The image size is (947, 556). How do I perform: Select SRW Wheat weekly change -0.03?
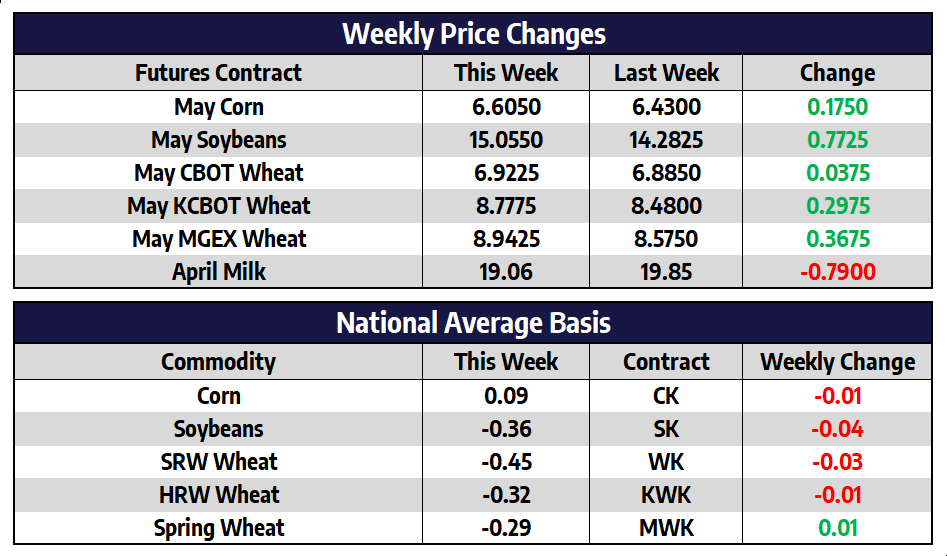pos(837,462)
